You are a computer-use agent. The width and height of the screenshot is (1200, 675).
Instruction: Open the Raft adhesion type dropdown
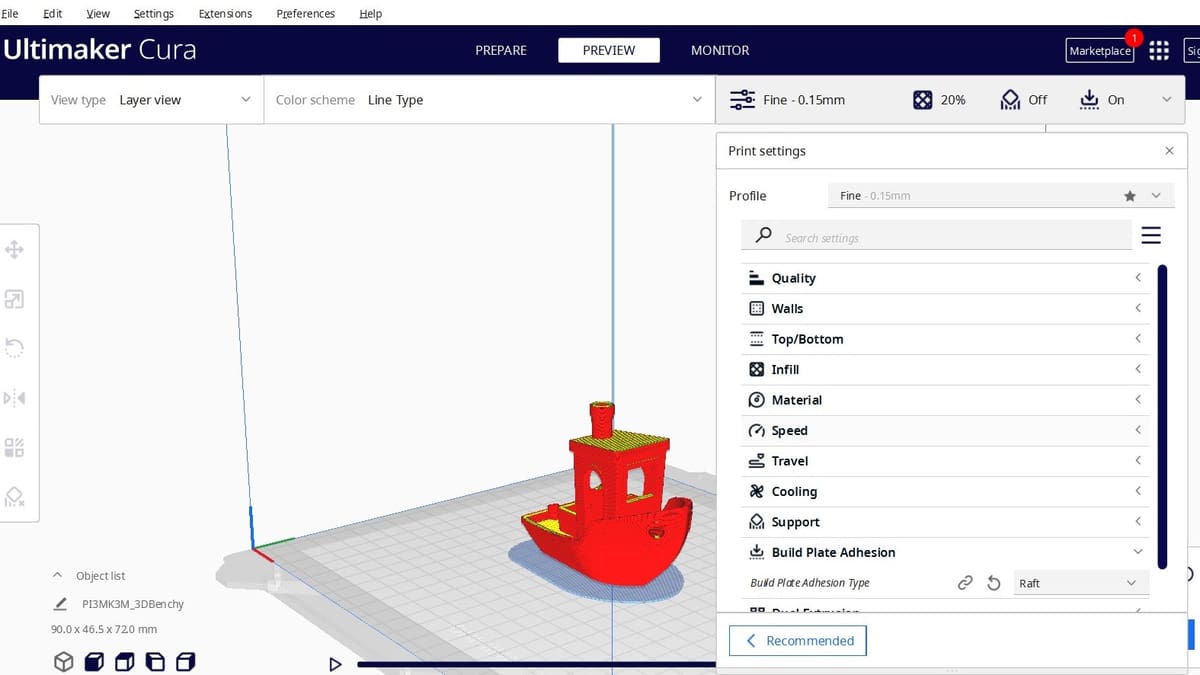point(1081,583)
